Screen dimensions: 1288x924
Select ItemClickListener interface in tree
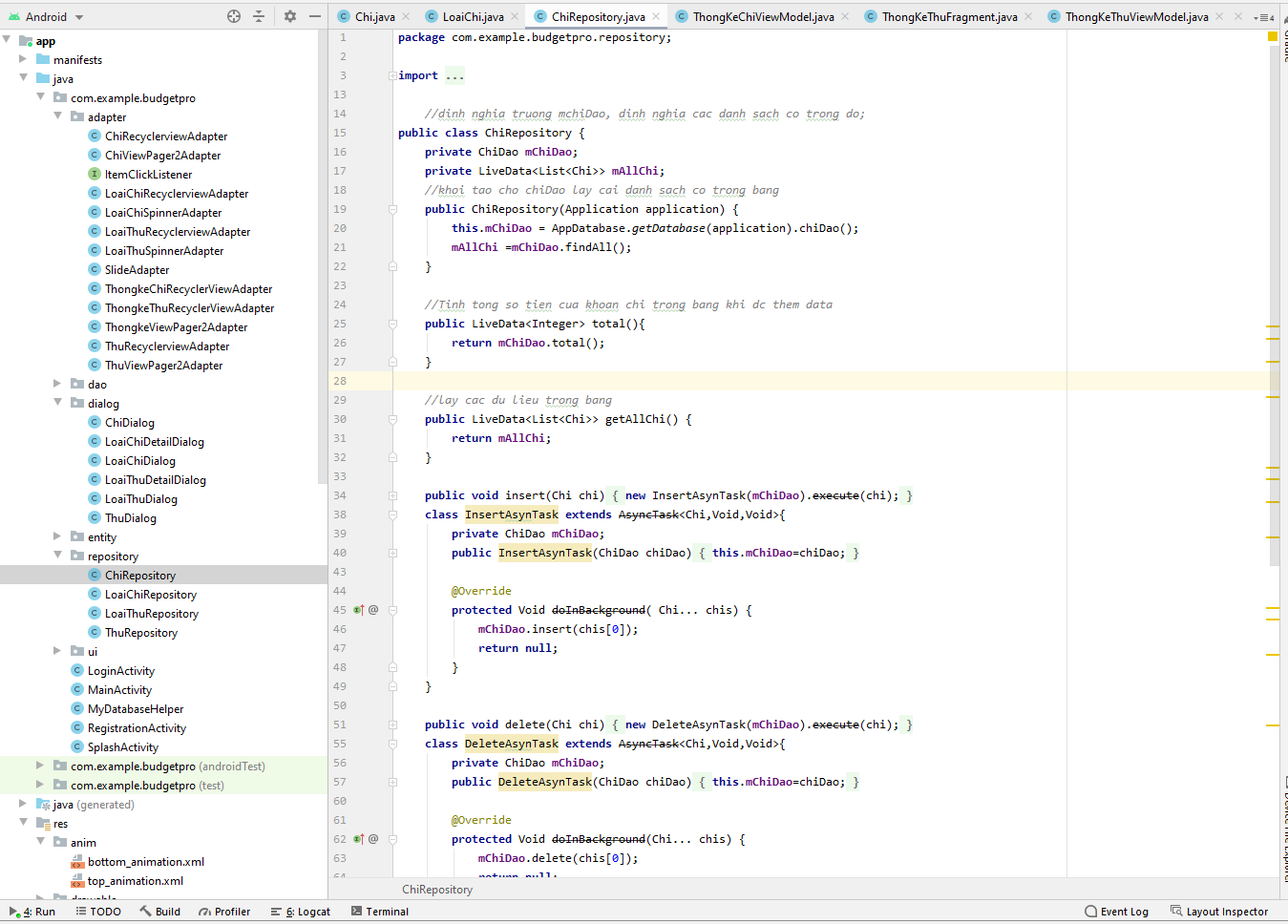[148, 175]
